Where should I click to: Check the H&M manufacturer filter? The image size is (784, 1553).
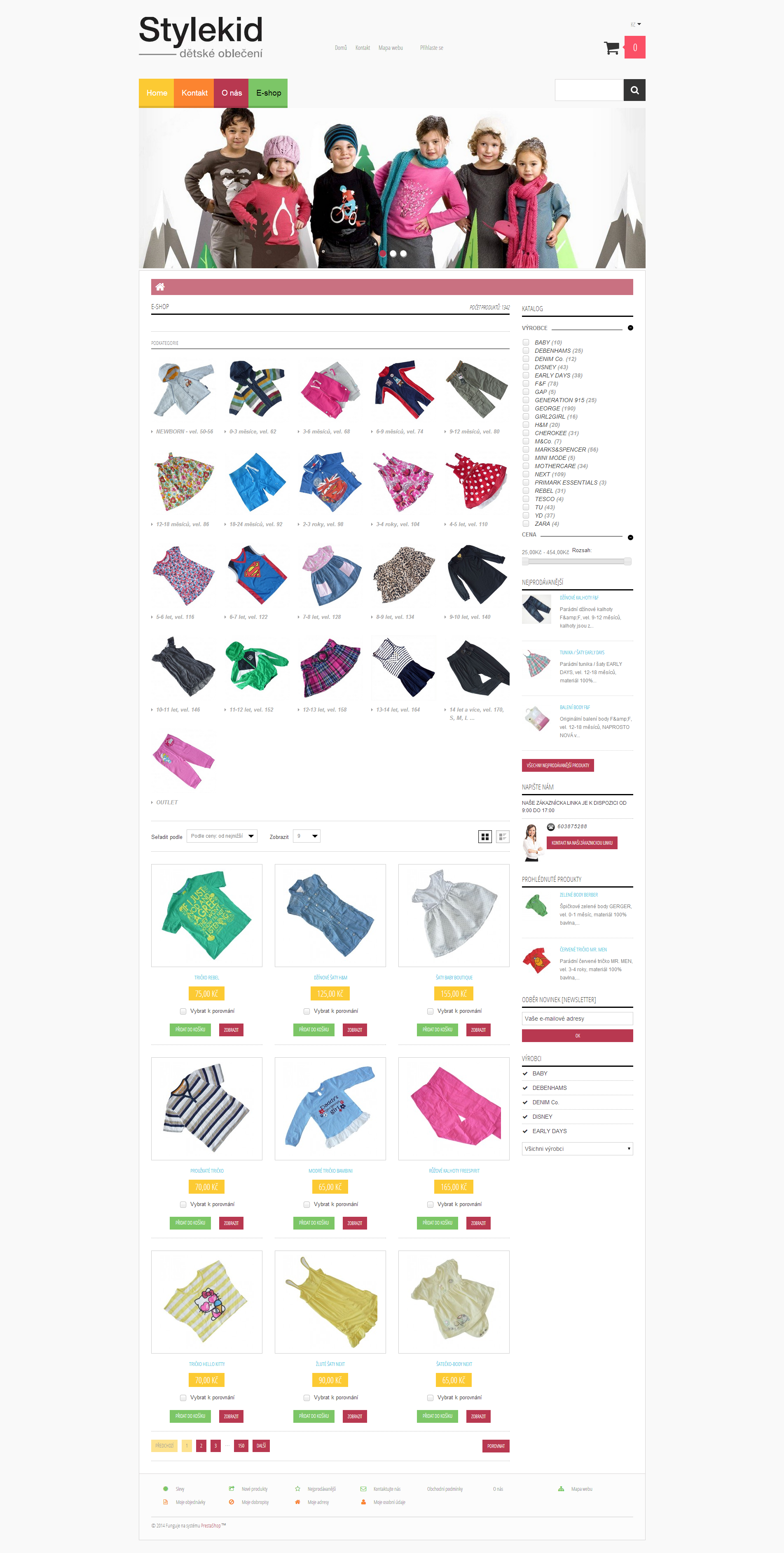[525, 424]
